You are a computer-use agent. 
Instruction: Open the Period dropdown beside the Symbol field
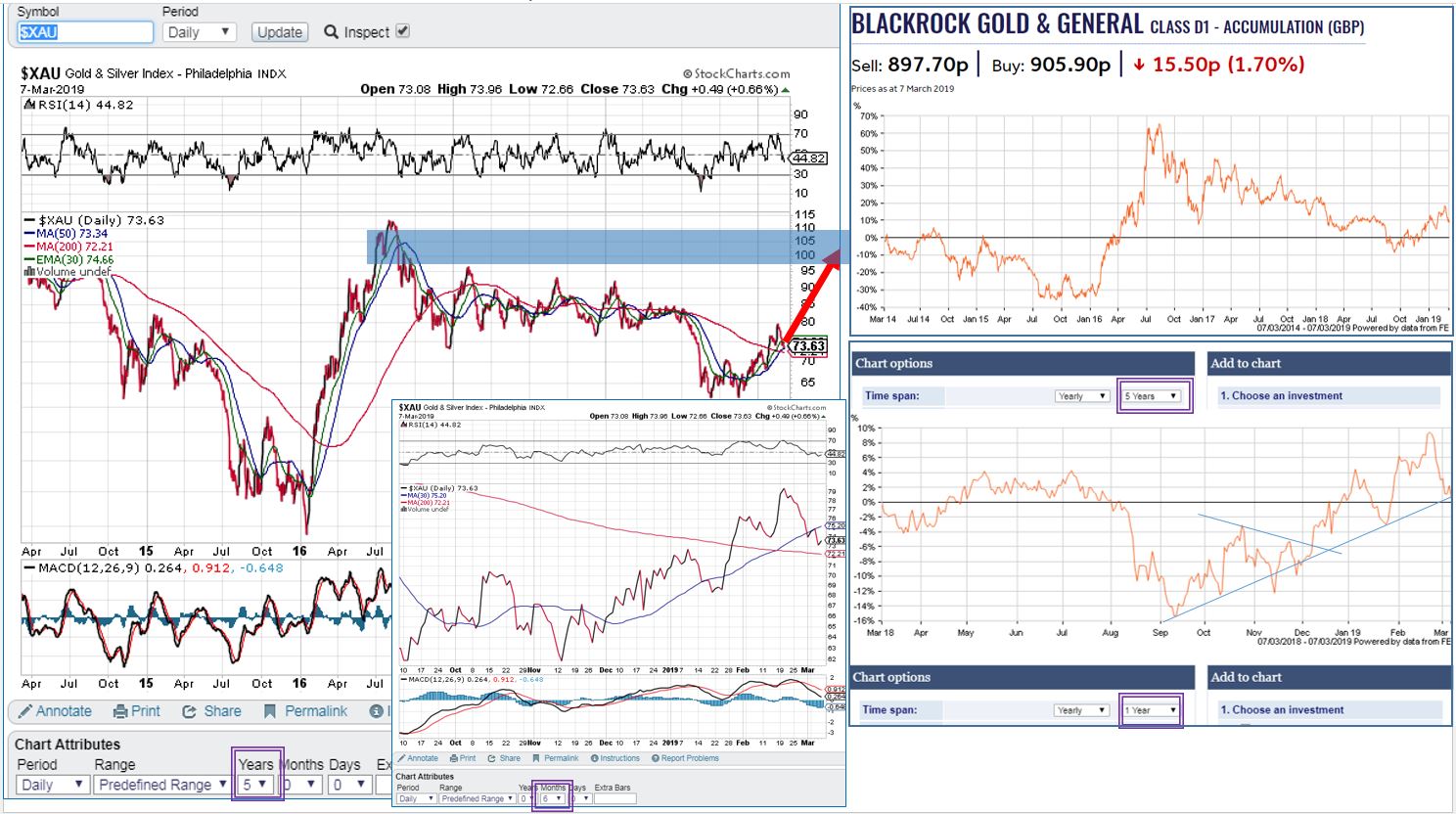pos(199,32)
